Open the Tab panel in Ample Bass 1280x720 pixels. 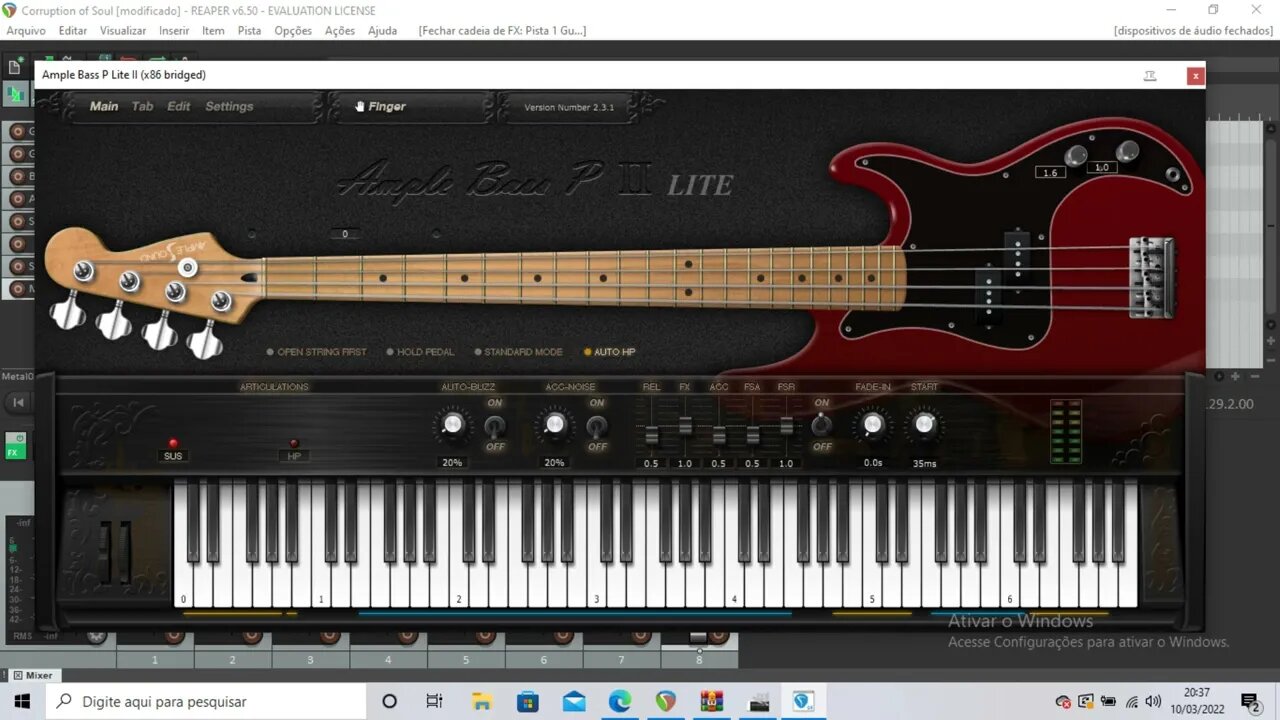pyautogui.click(x=143, y=106)
